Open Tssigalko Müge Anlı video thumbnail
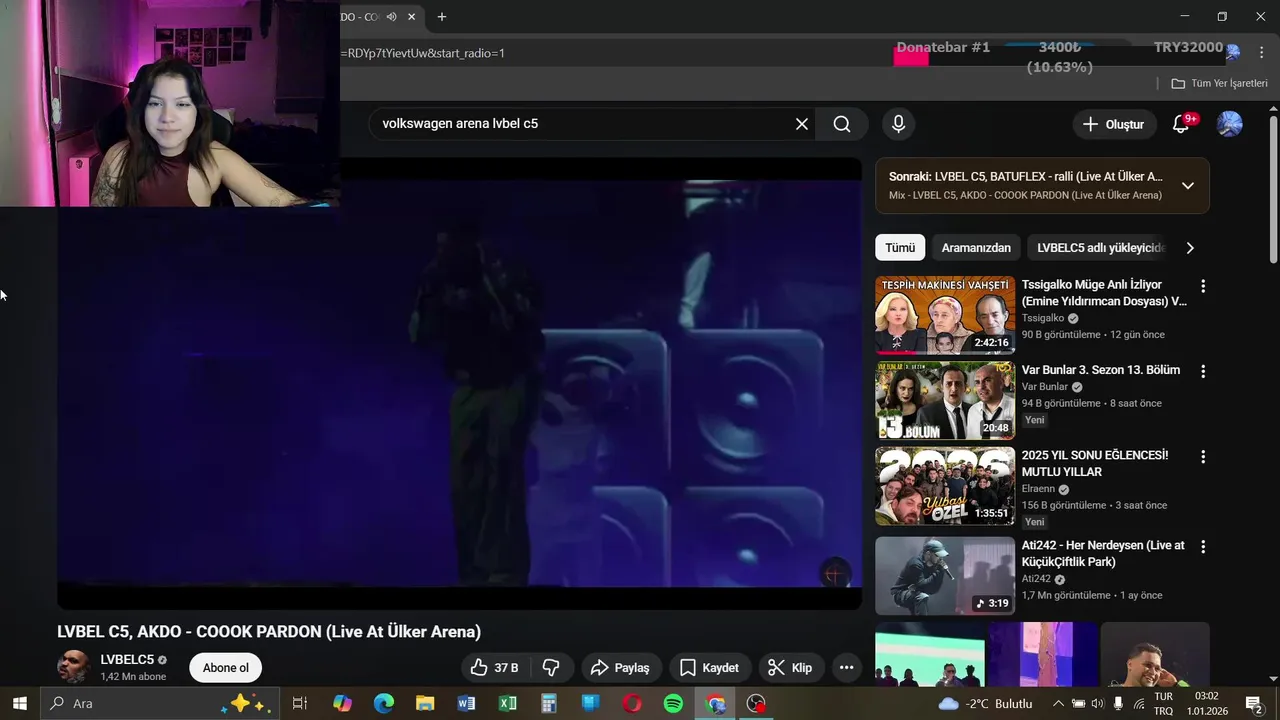1280x720 pixels. click(x=945, y=315)
